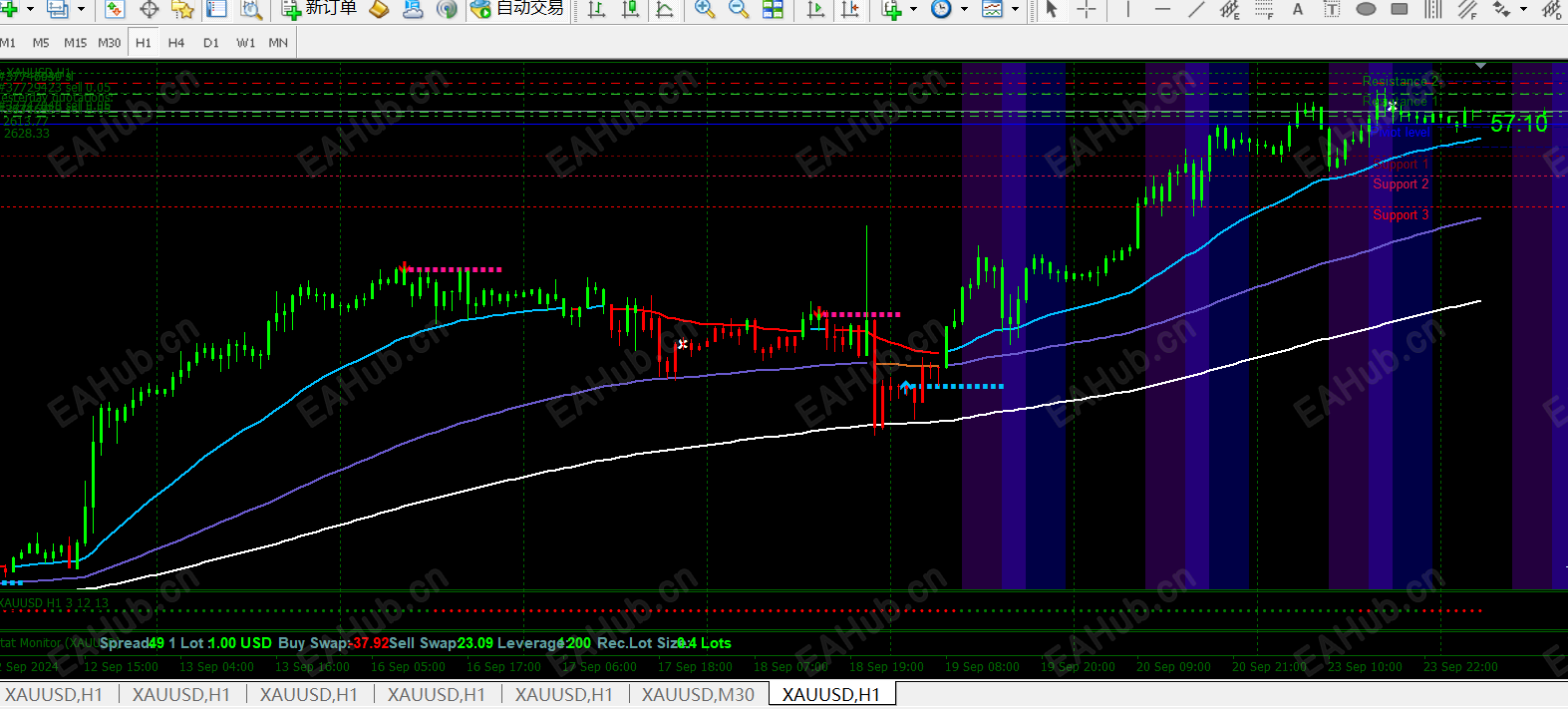The height and width of the screenshot is (709, 1568).
Task: Click the Support 2 level label
Action: coord(1401,184)
